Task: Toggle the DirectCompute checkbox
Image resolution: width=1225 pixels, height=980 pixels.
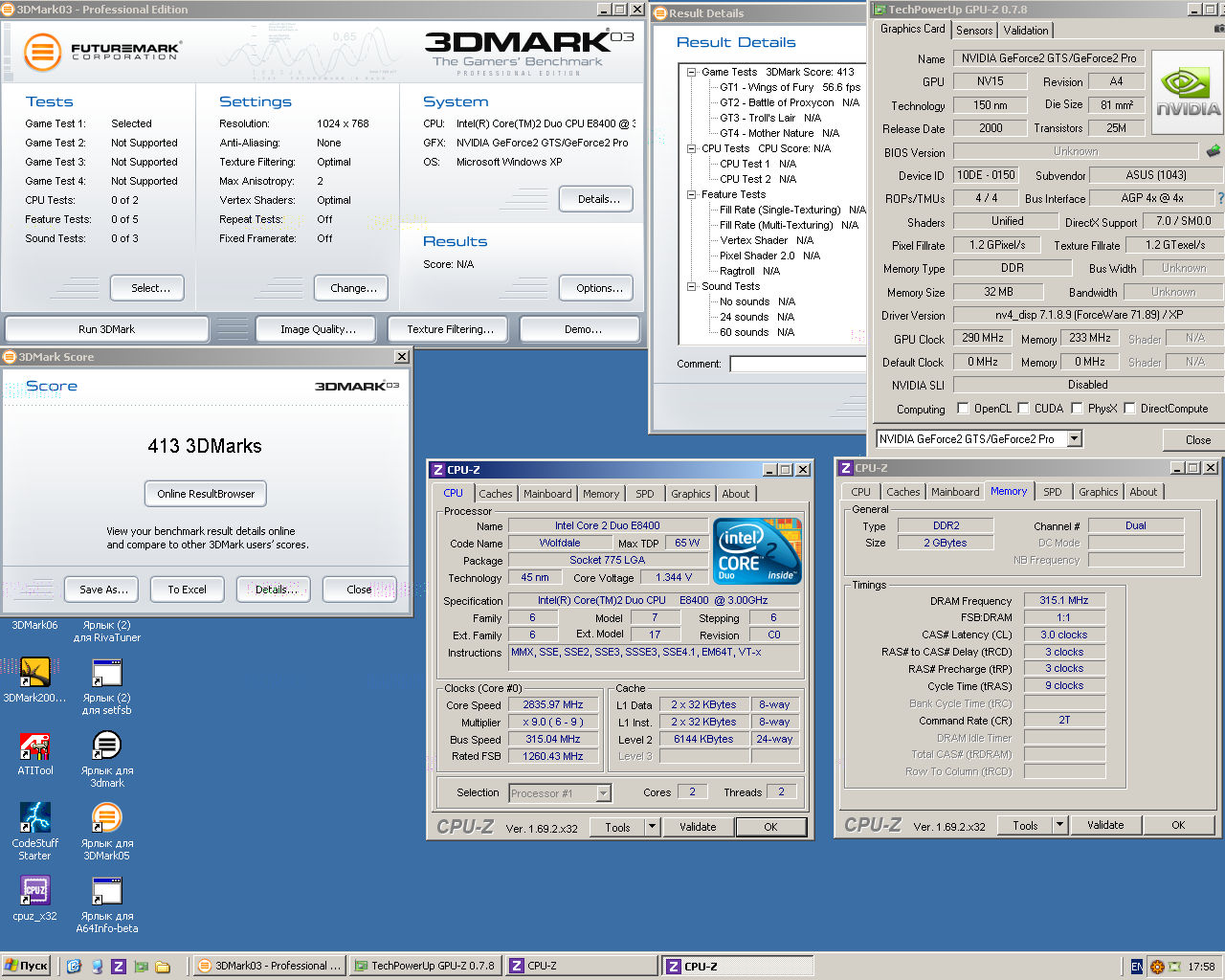Action: pos(1129,408)
